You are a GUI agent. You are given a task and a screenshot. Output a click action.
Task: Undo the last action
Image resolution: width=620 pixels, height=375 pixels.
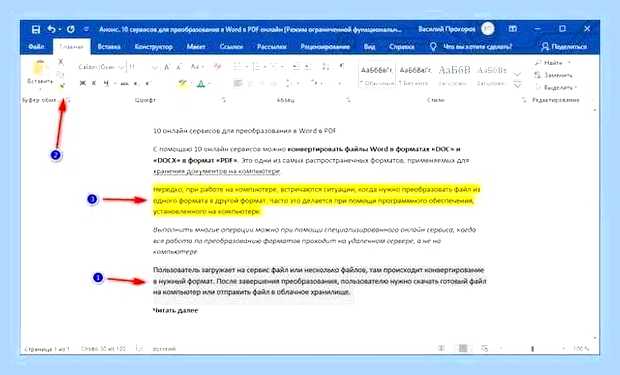(51, 29)
